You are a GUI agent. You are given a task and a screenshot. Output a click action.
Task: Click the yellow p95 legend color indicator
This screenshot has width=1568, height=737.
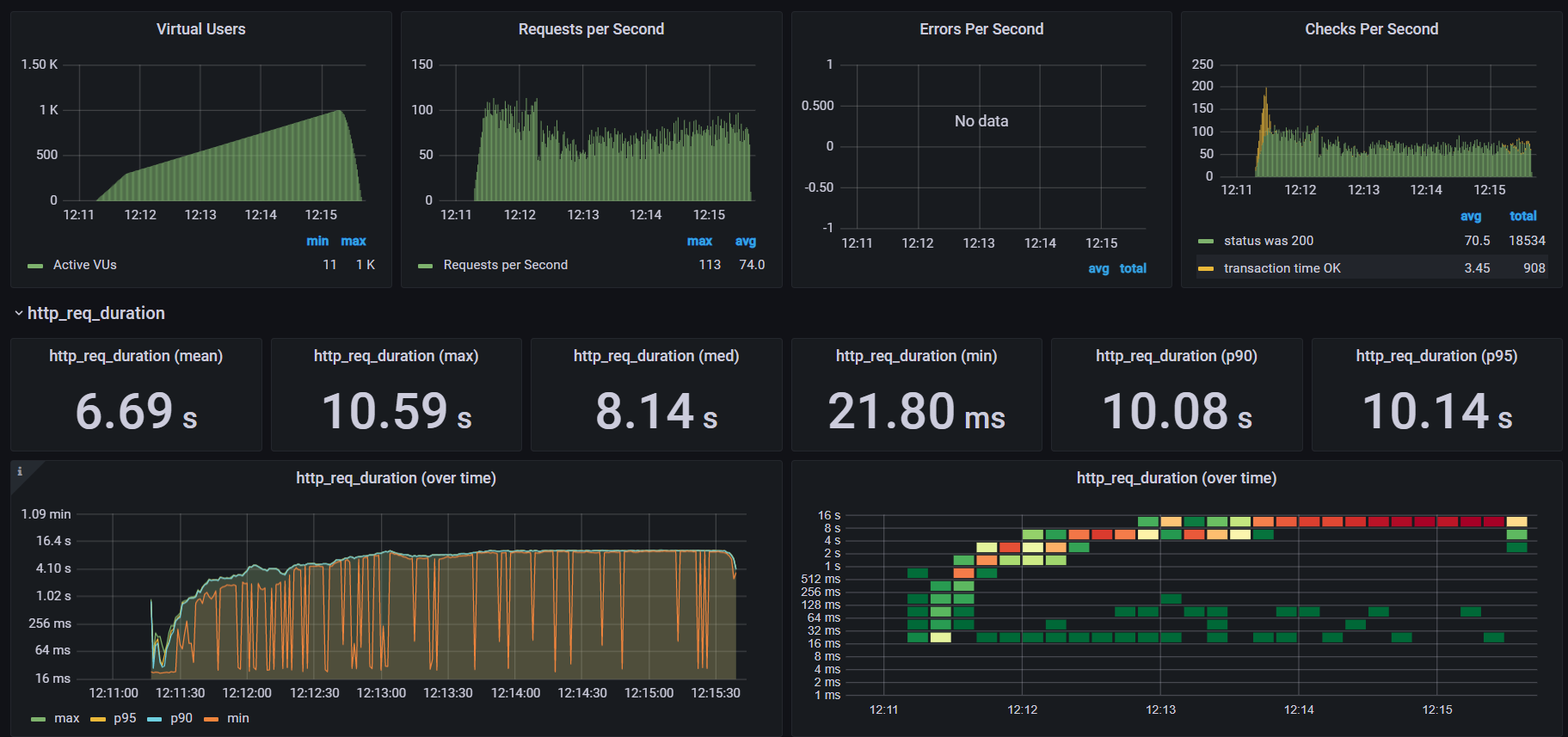click(x=98, y=719)
